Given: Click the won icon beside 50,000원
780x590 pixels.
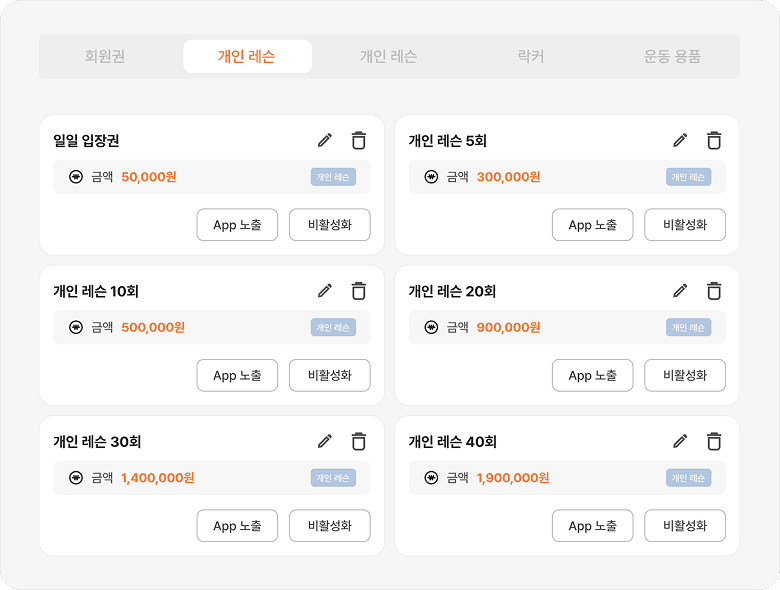Looking at the screenshot, I should click(x=76, y=177).
